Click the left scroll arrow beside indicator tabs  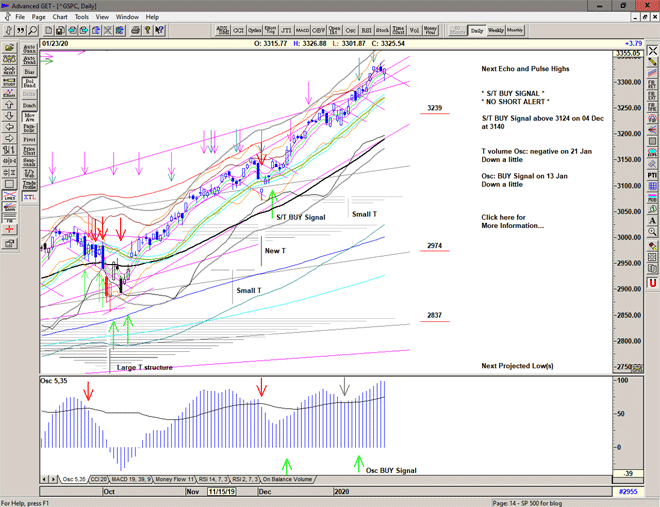coord(43,480)
